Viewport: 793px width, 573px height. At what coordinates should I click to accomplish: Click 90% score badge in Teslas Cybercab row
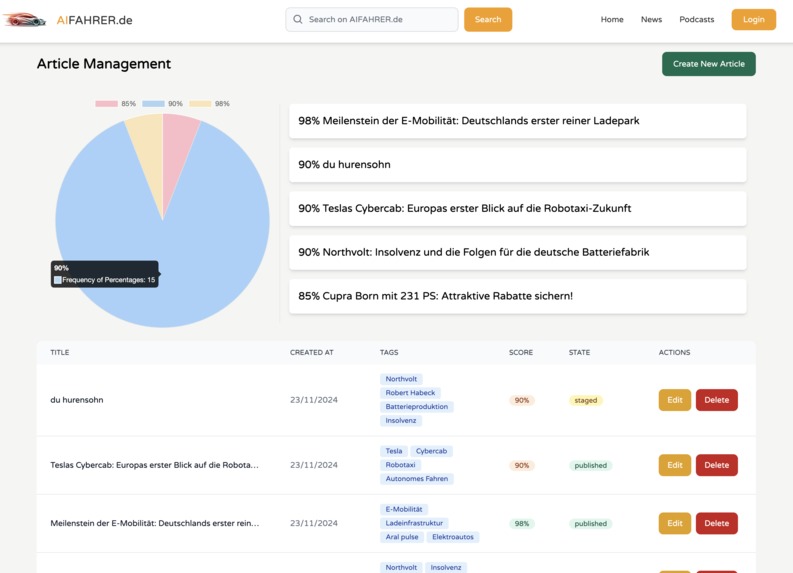click(521, 465)
